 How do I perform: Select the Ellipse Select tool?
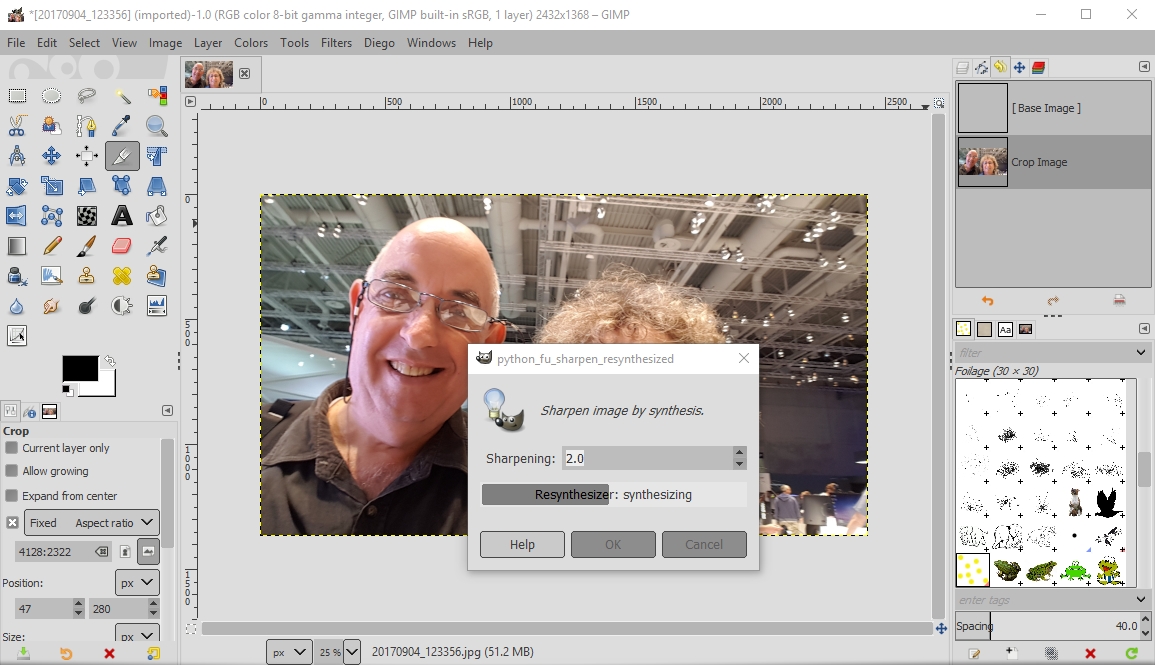click(x=52, y=96)
